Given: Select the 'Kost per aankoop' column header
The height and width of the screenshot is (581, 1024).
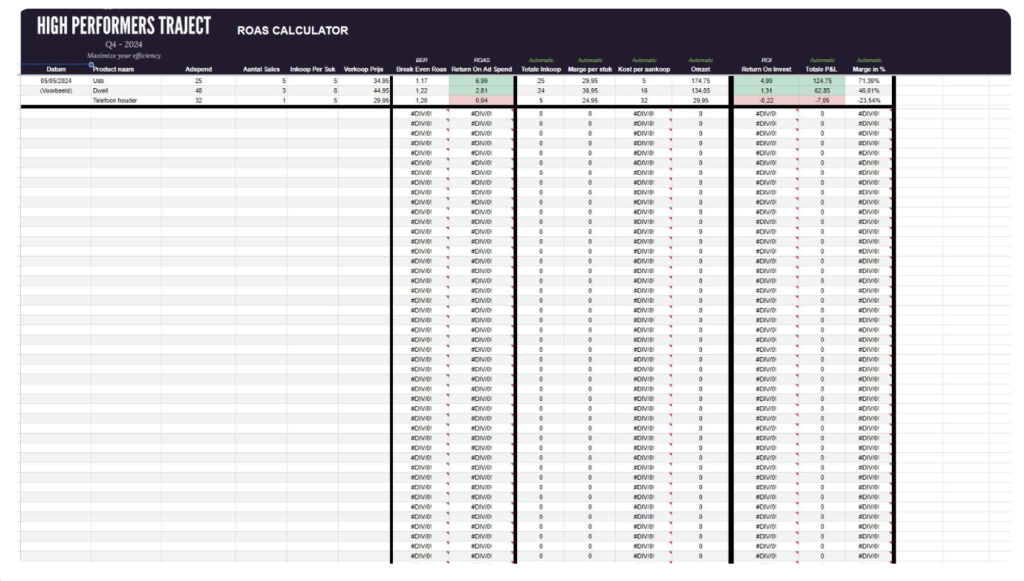Looking at the screenshot, I should click(x=644, y=69).
